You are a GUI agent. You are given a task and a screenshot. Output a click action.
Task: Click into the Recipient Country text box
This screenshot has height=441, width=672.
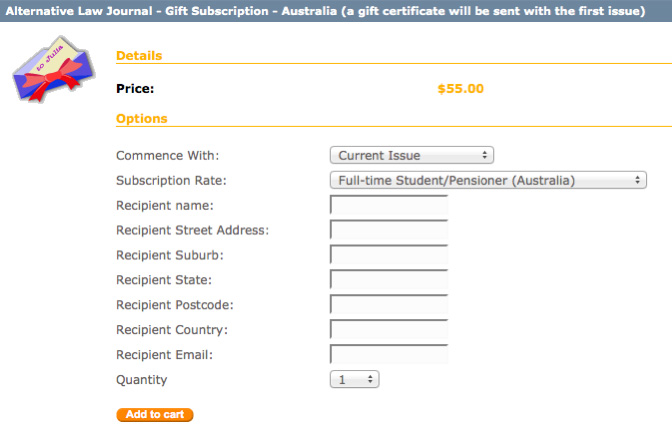click(x=389, y=330)
